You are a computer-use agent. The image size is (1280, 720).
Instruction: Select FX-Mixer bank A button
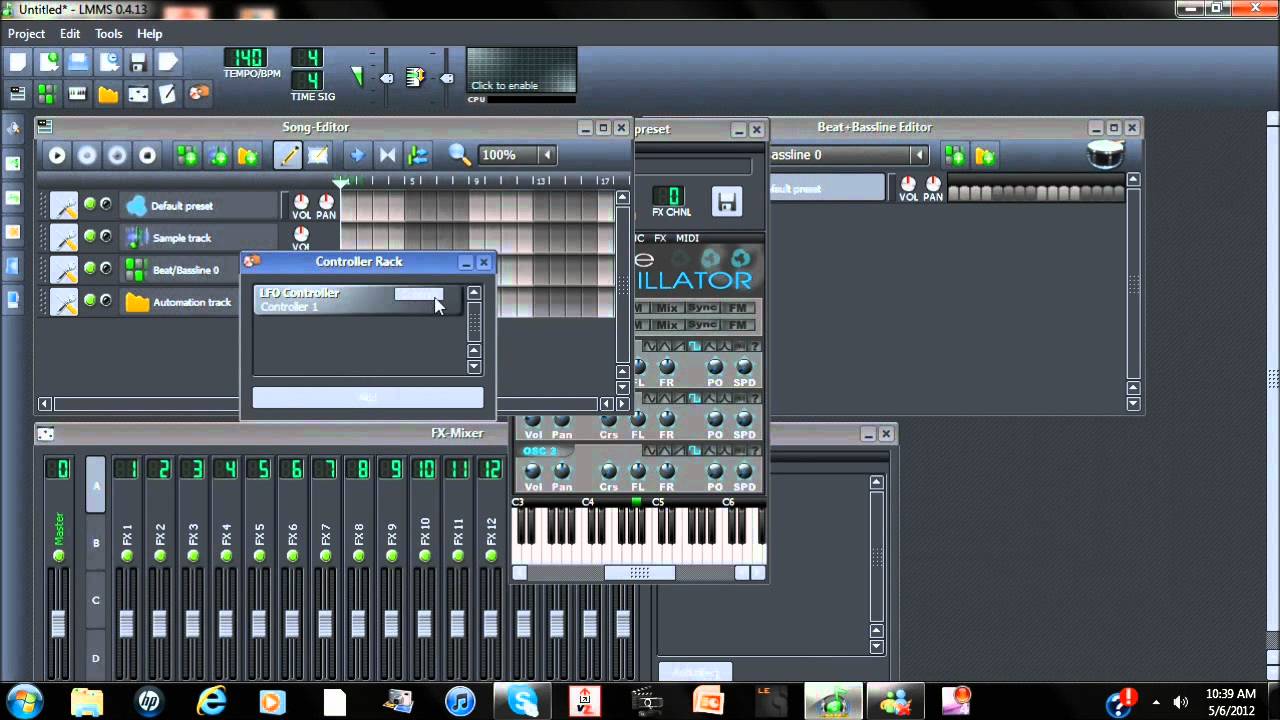coord(96,485)
